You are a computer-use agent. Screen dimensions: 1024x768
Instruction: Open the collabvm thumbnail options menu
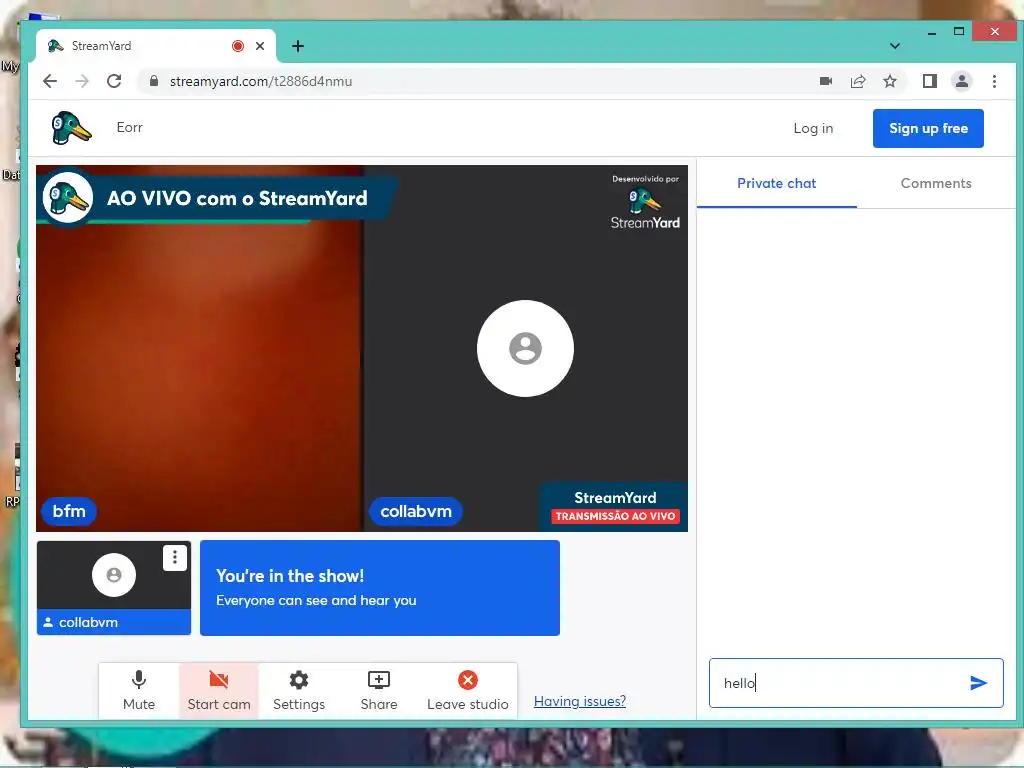tap(174, 558)
